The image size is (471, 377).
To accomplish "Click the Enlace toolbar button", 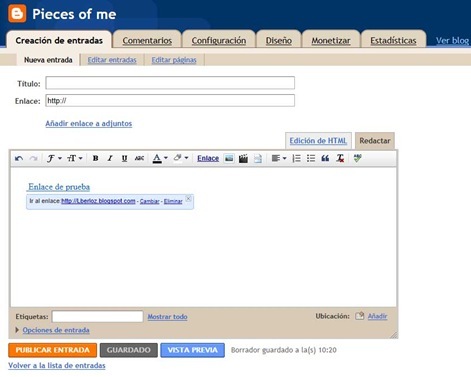I will [208, 158].
